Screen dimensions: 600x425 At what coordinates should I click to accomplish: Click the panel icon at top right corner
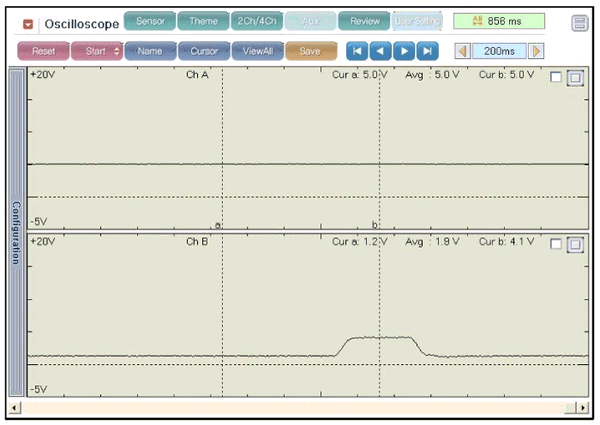pyautogui.click(x=579, y=23)
